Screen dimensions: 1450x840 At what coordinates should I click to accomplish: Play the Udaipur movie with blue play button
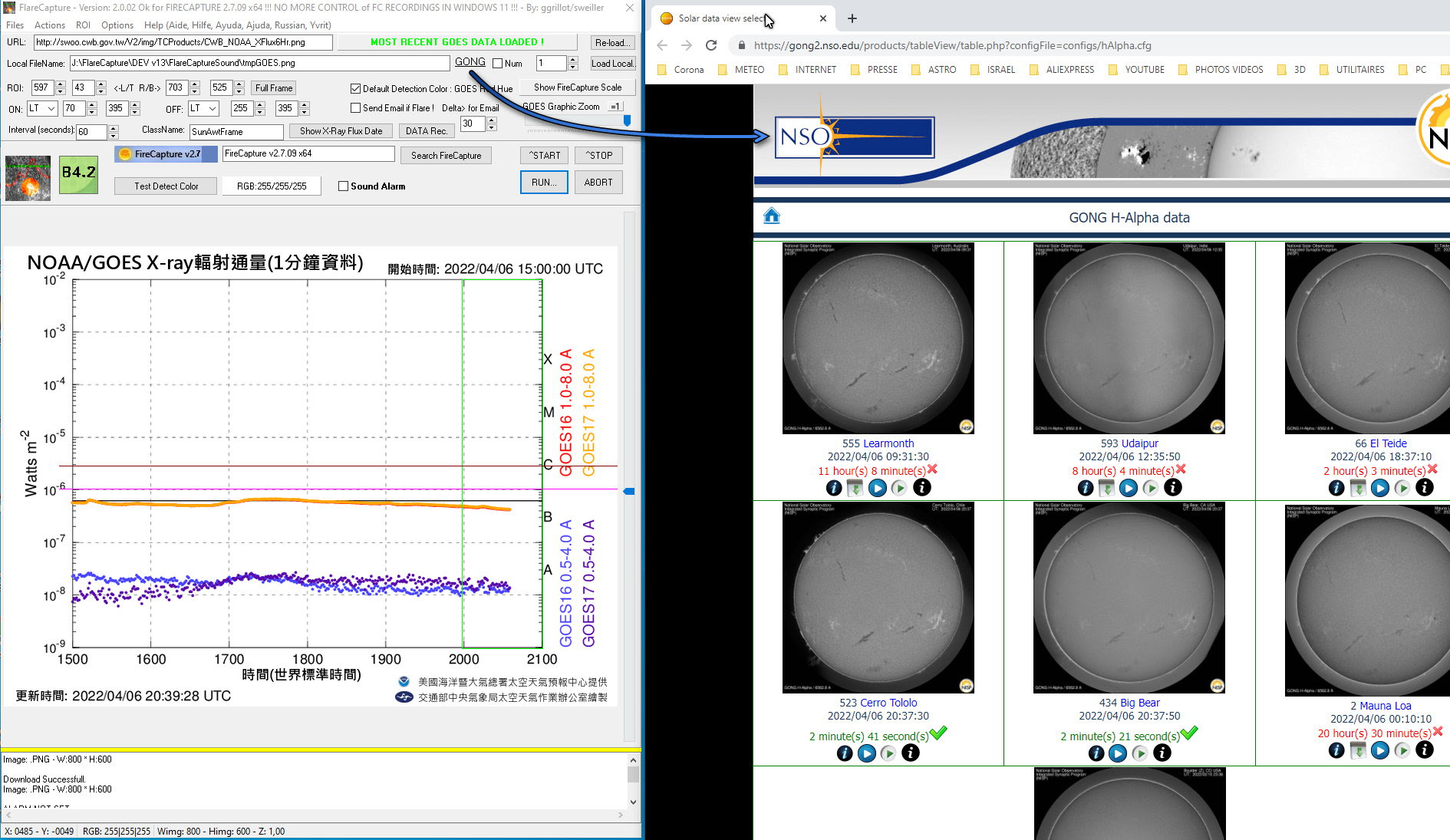coord(1129,488)
